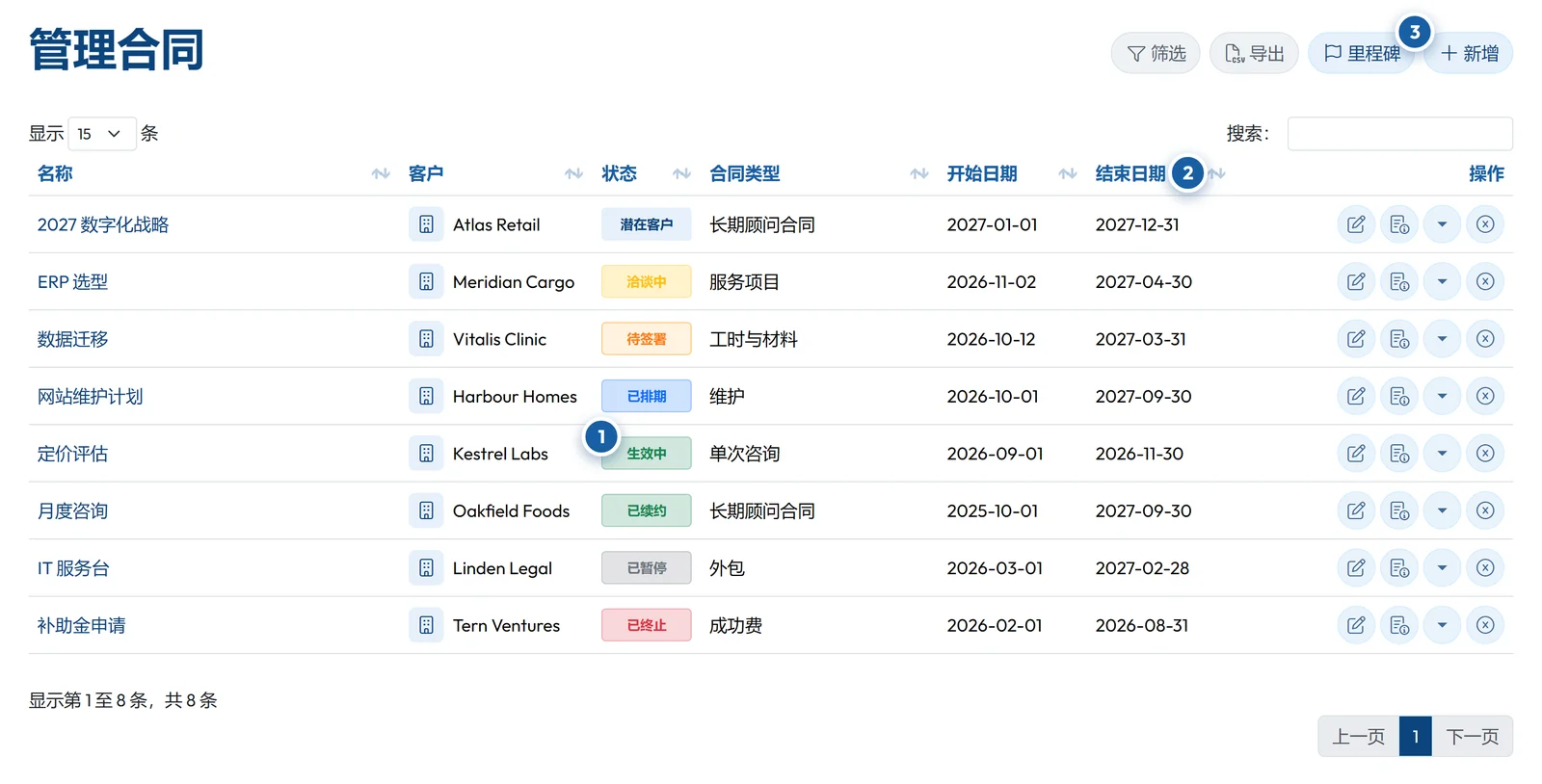Open document icon for 月度咨询 row
Screen dimensions: 1542x784
point(1399,510)
